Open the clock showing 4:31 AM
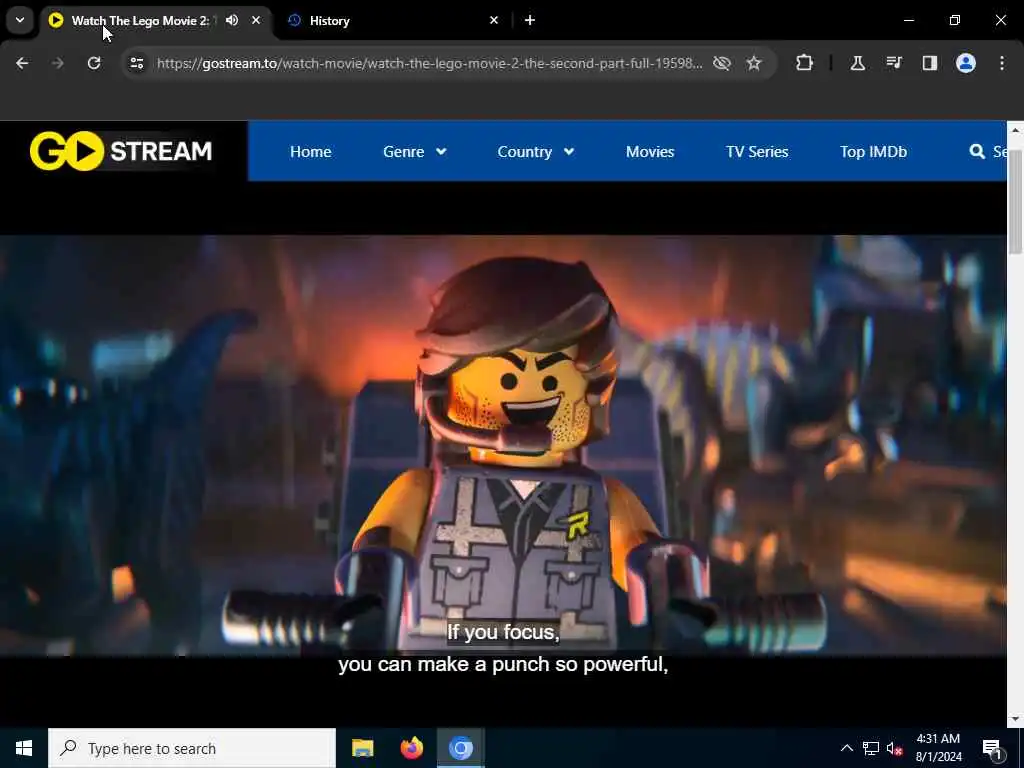 pyautogui.click(x=938, y=748)
